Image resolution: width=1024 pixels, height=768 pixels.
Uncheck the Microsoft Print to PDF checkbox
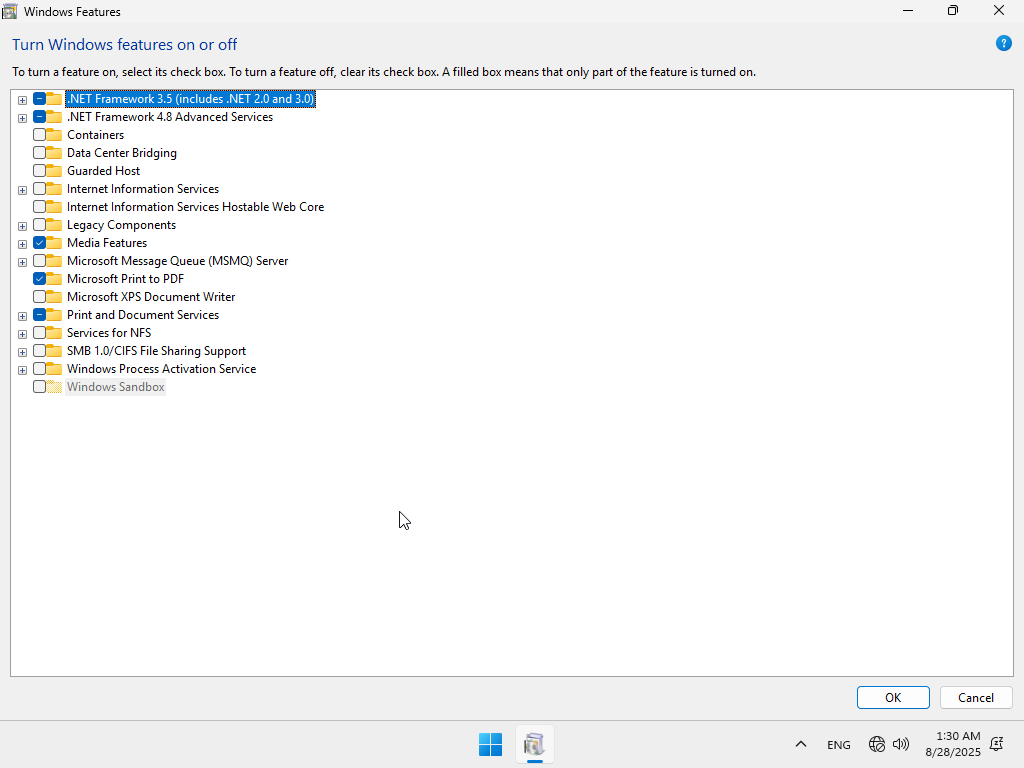tap(39, 279)
